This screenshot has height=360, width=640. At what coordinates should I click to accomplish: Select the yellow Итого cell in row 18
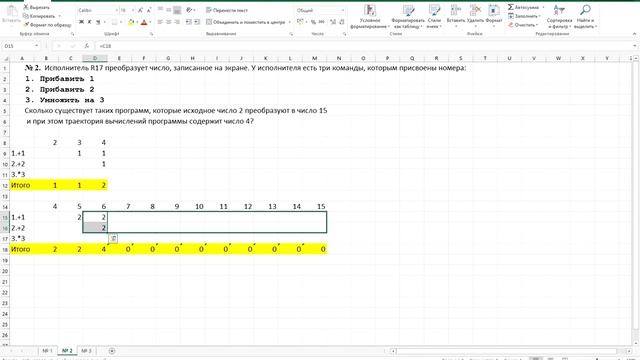click(22, 249)
